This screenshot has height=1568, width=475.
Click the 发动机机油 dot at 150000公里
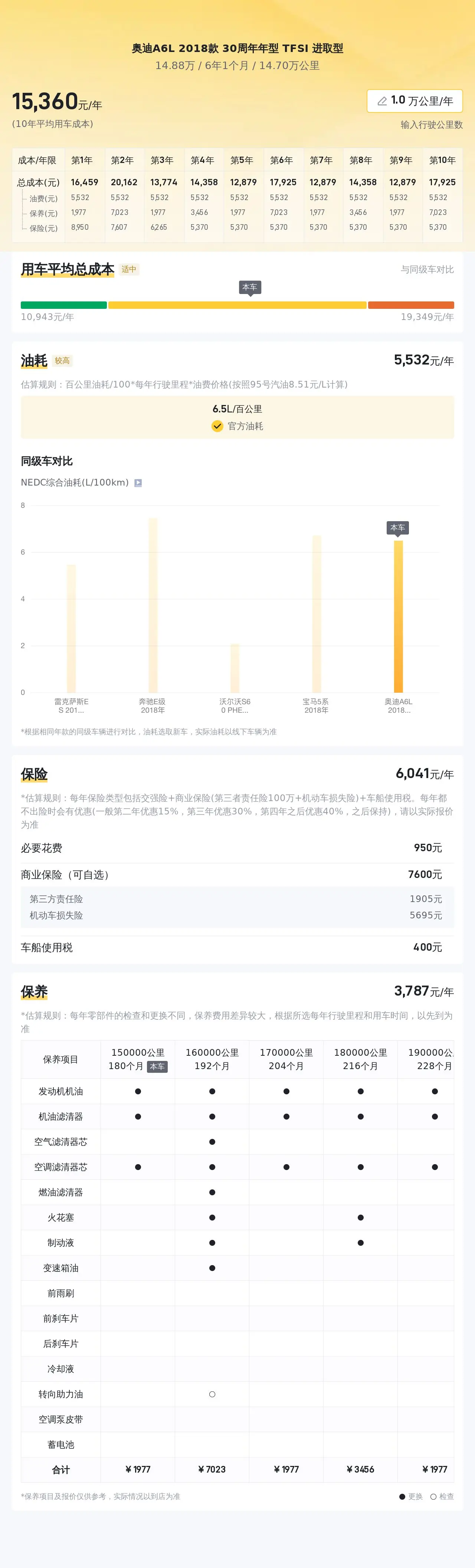tap(138, 1091)
